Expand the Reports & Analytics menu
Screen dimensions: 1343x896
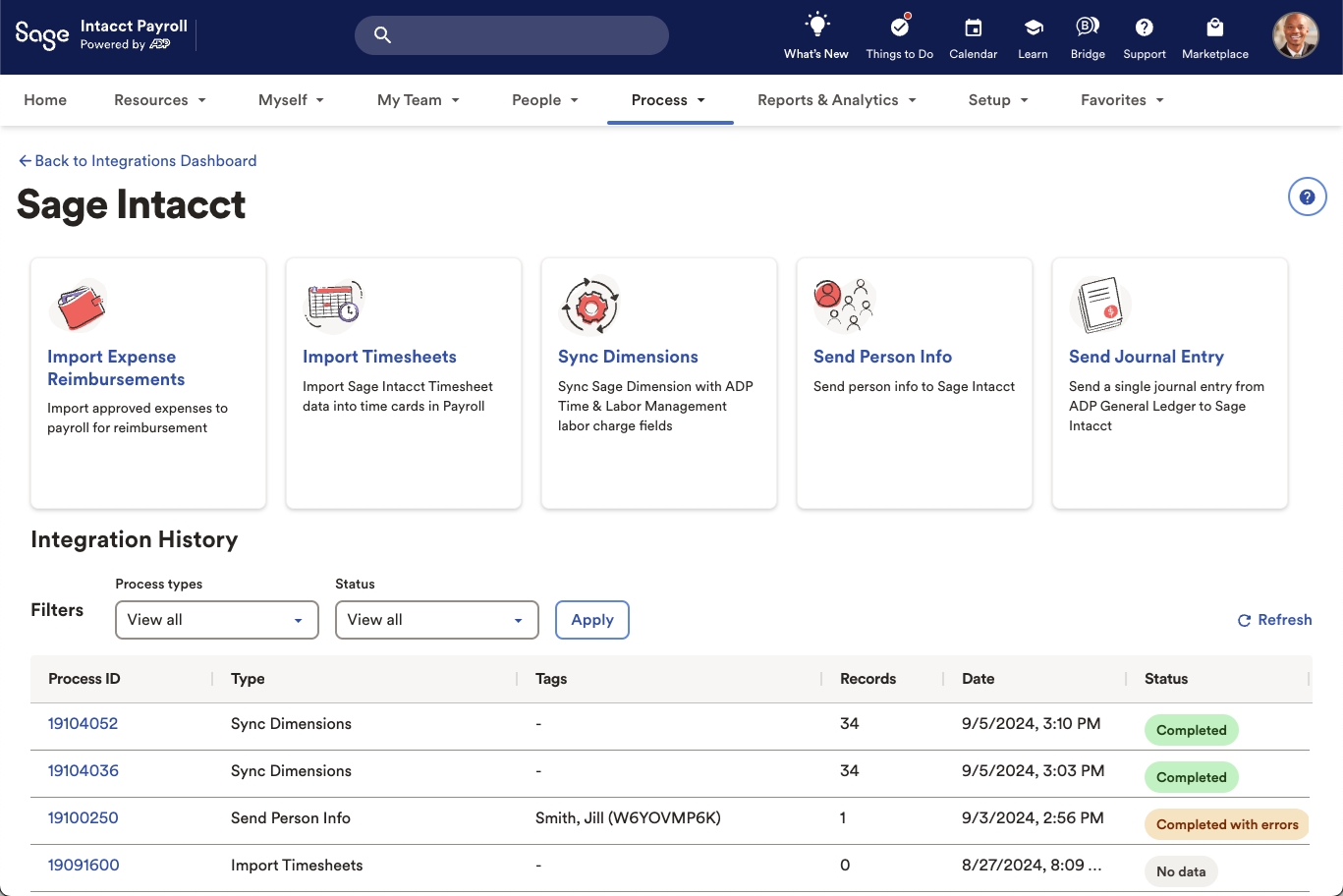(836, 100)
